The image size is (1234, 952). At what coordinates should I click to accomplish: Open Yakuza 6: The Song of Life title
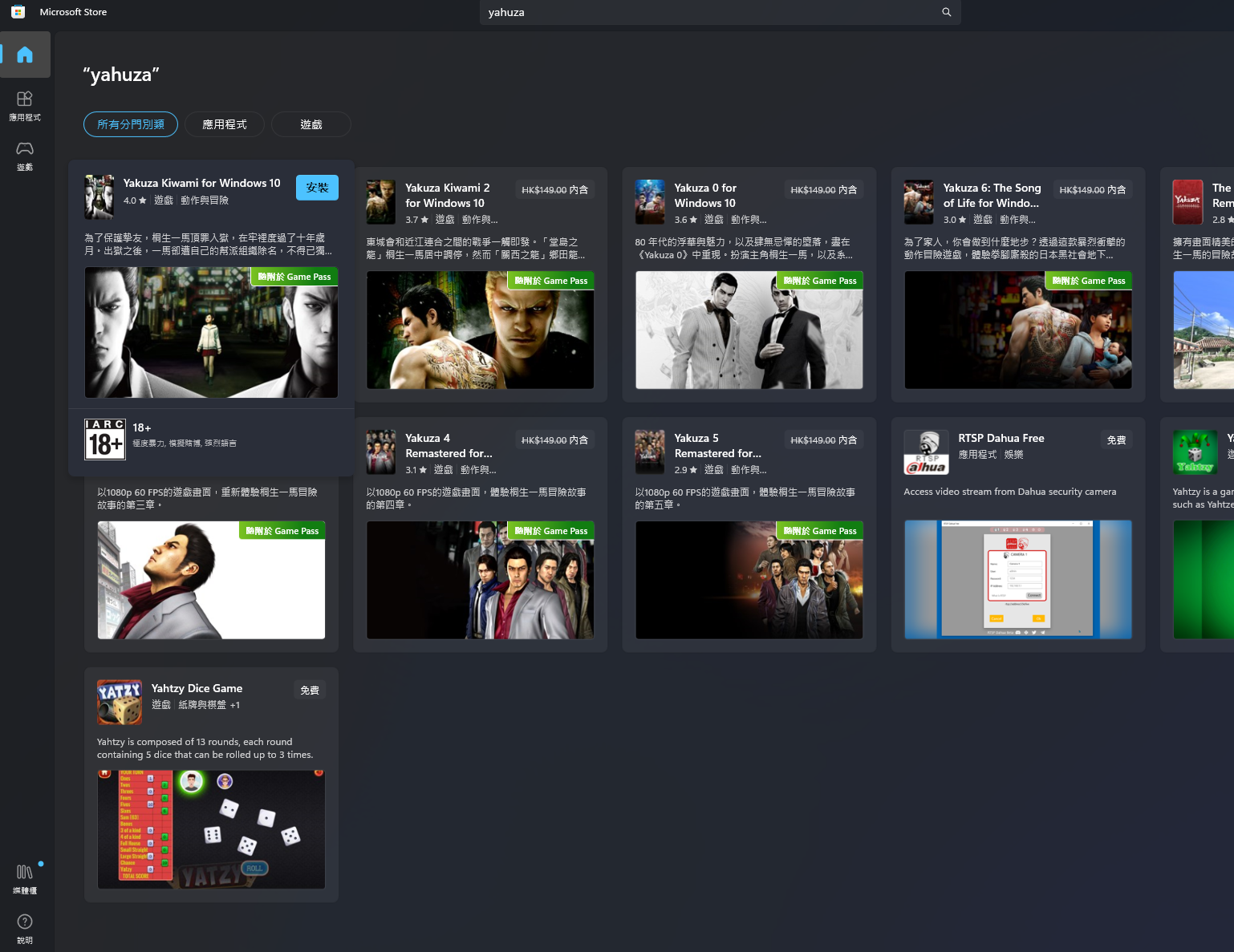(992, 195)
